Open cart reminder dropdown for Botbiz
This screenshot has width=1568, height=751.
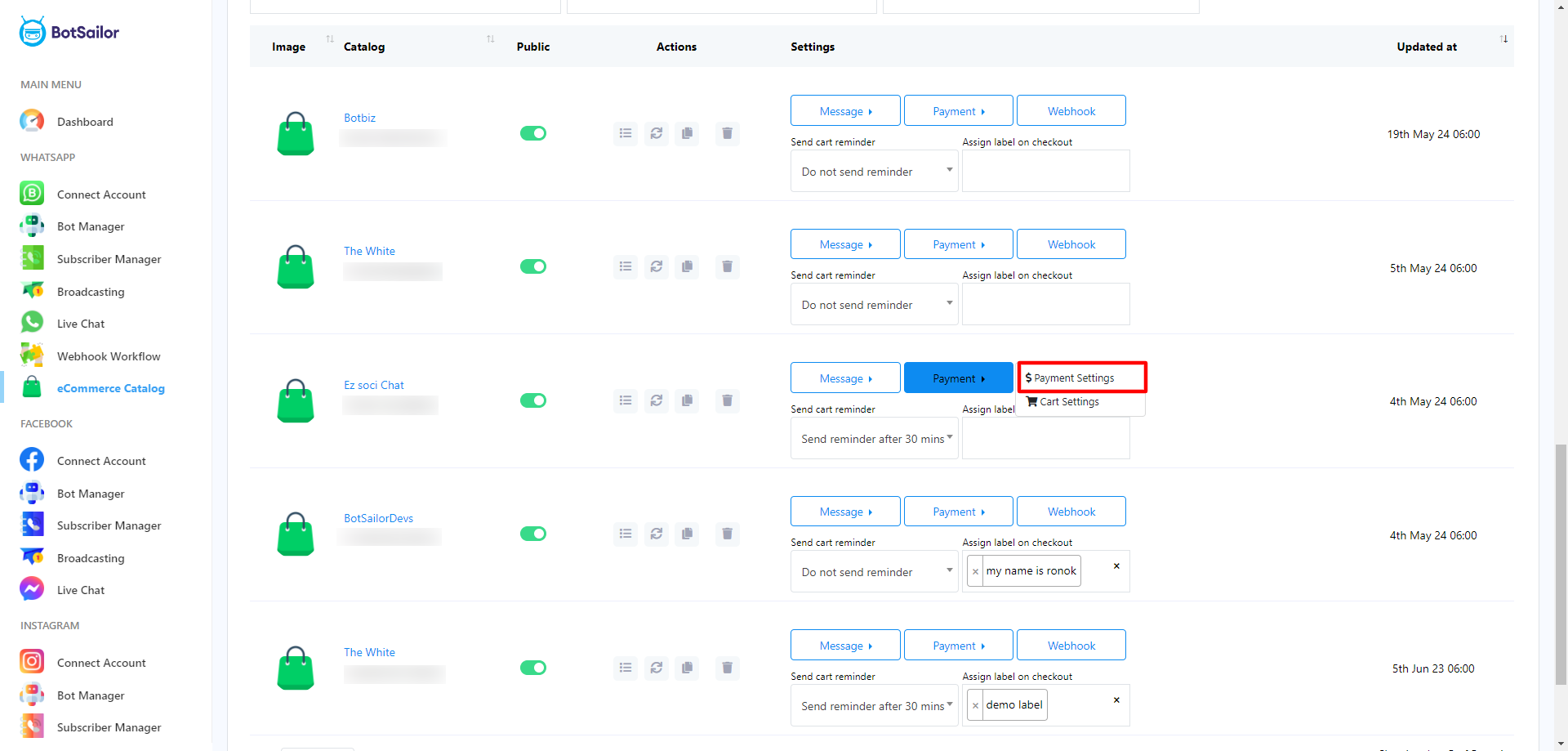874,172
